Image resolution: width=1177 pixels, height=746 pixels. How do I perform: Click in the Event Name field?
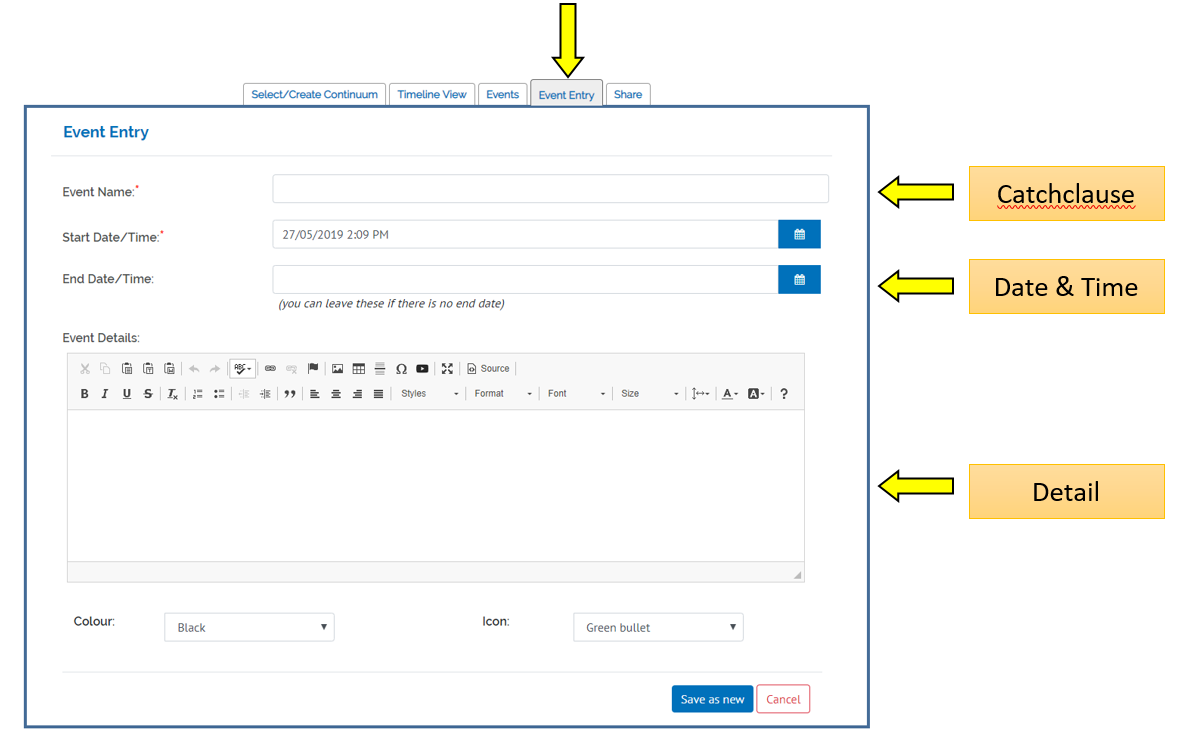pyautogui.click(x=550, y=189)
